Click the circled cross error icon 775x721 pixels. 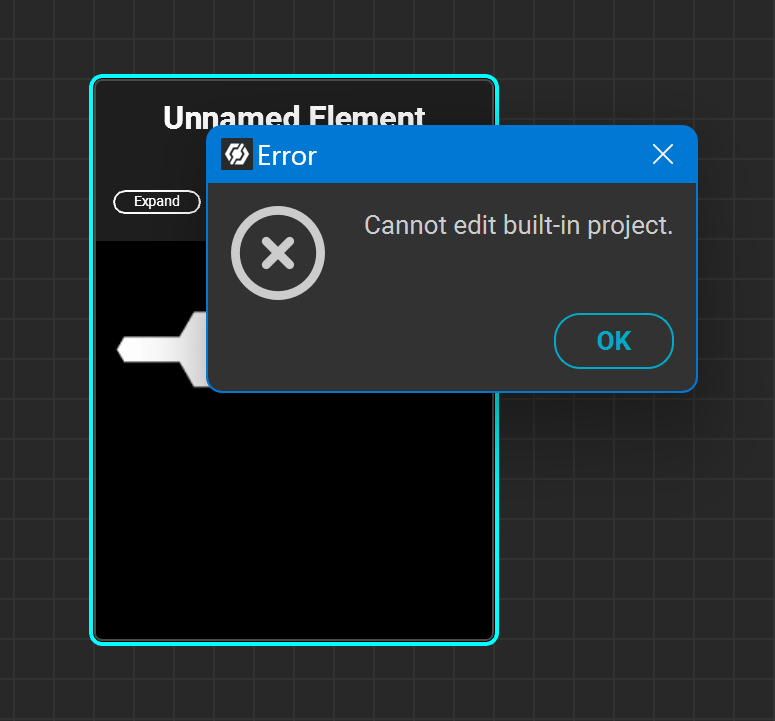point(278,253)
